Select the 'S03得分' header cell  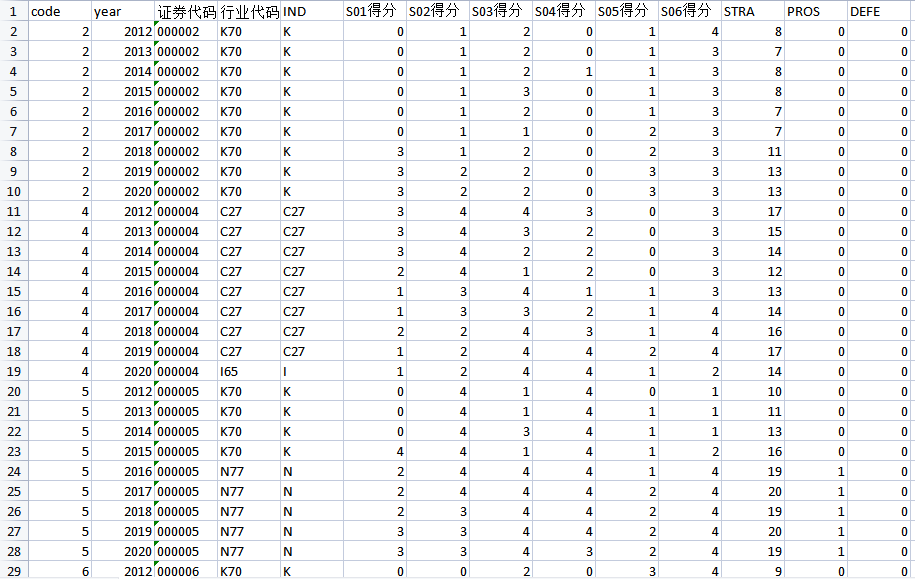(x=501, y=11)
